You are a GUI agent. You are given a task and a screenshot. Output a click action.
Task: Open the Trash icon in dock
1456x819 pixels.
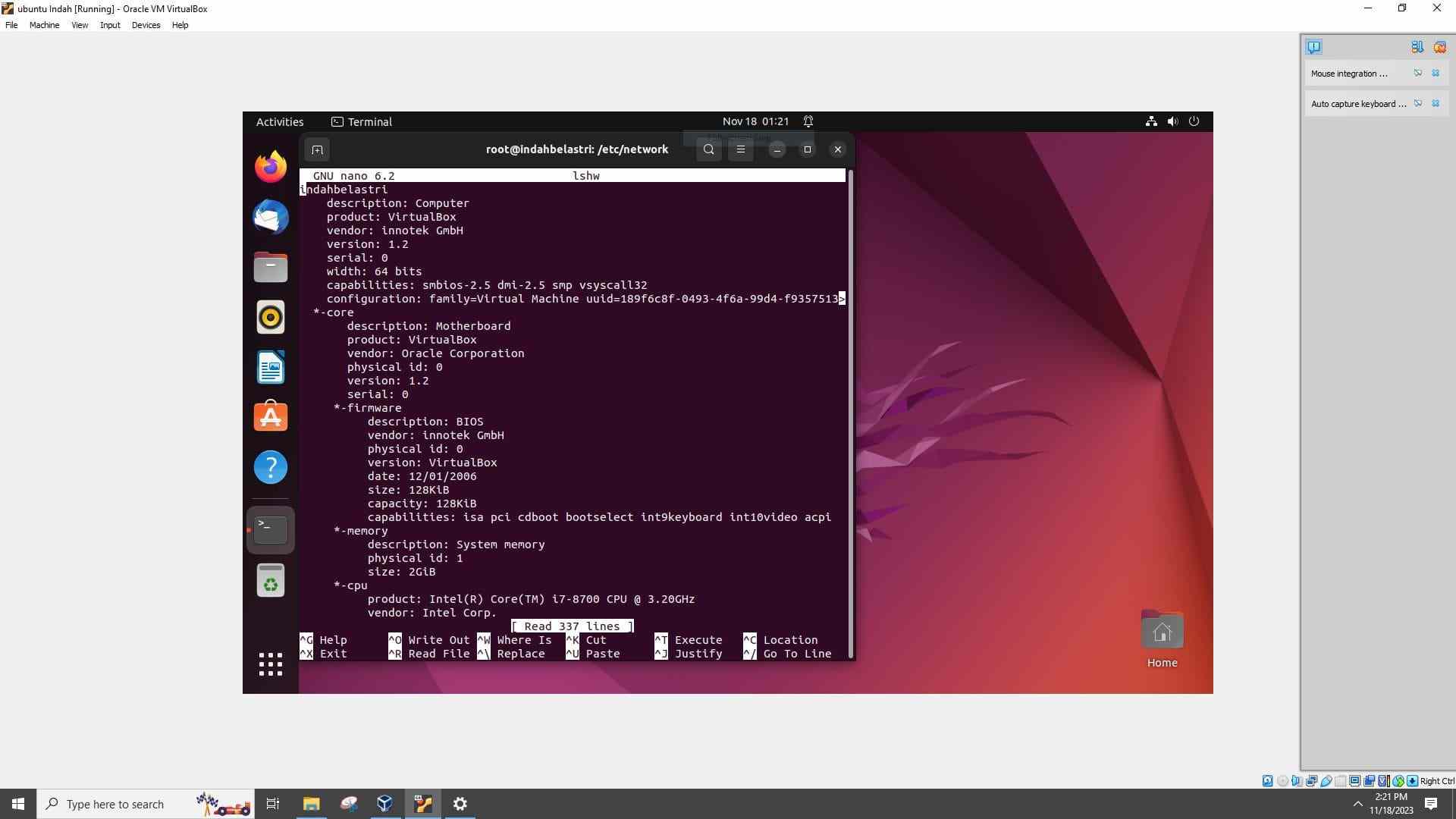click(x=270, y=580)
